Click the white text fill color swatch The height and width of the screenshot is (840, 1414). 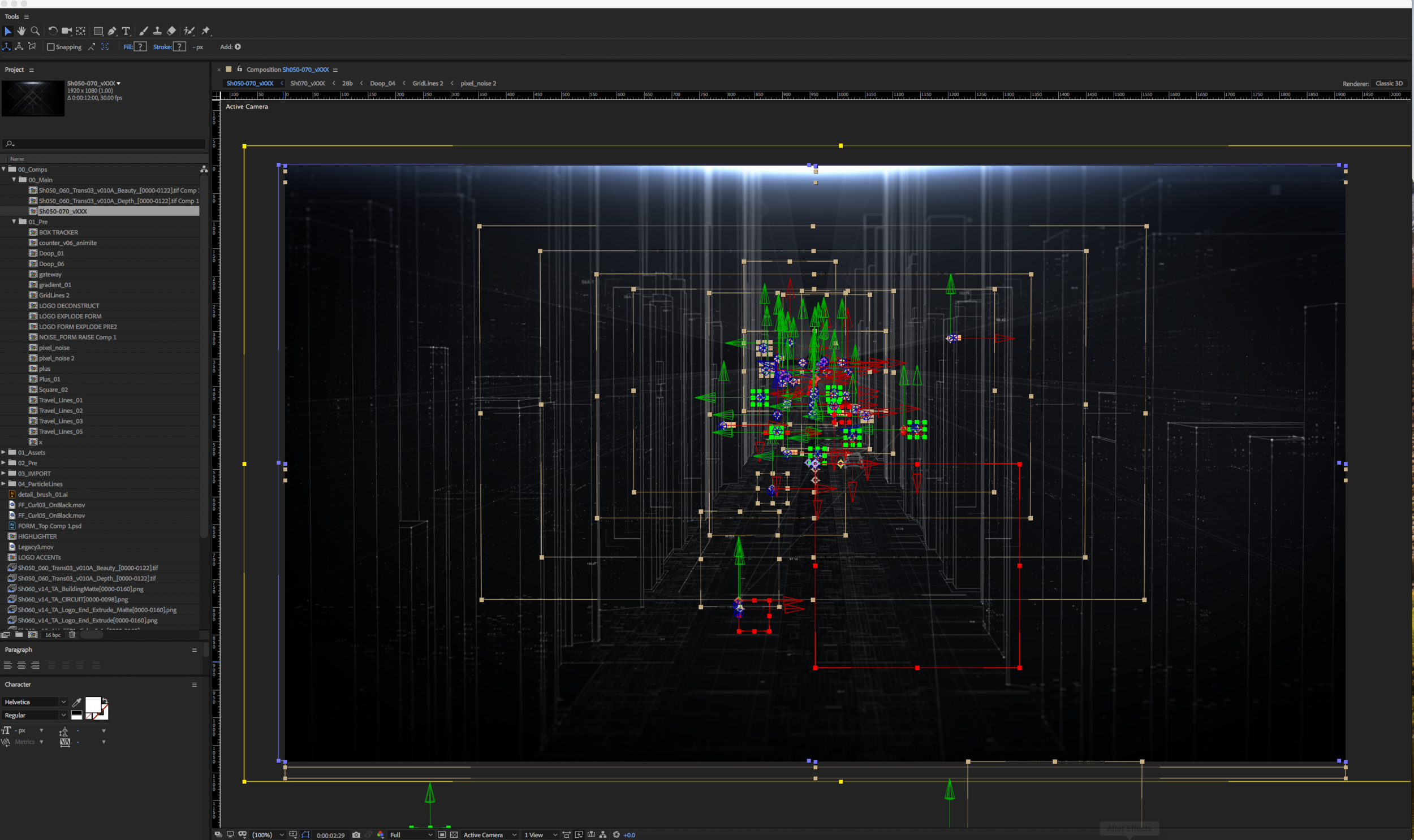click(93, 705)
